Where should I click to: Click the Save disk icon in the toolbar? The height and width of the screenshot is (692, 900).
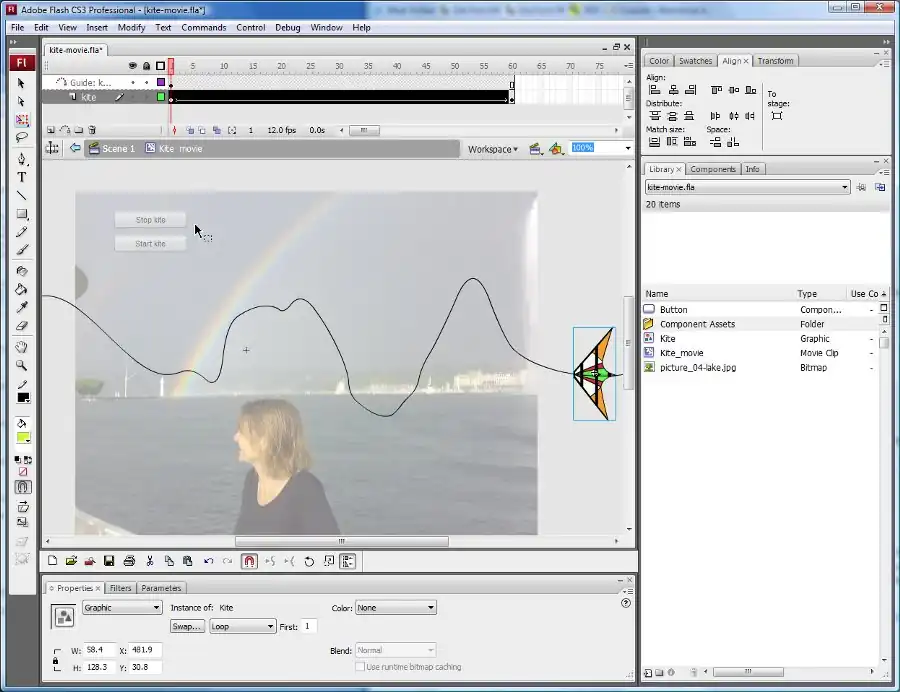[x=109, y=562]
